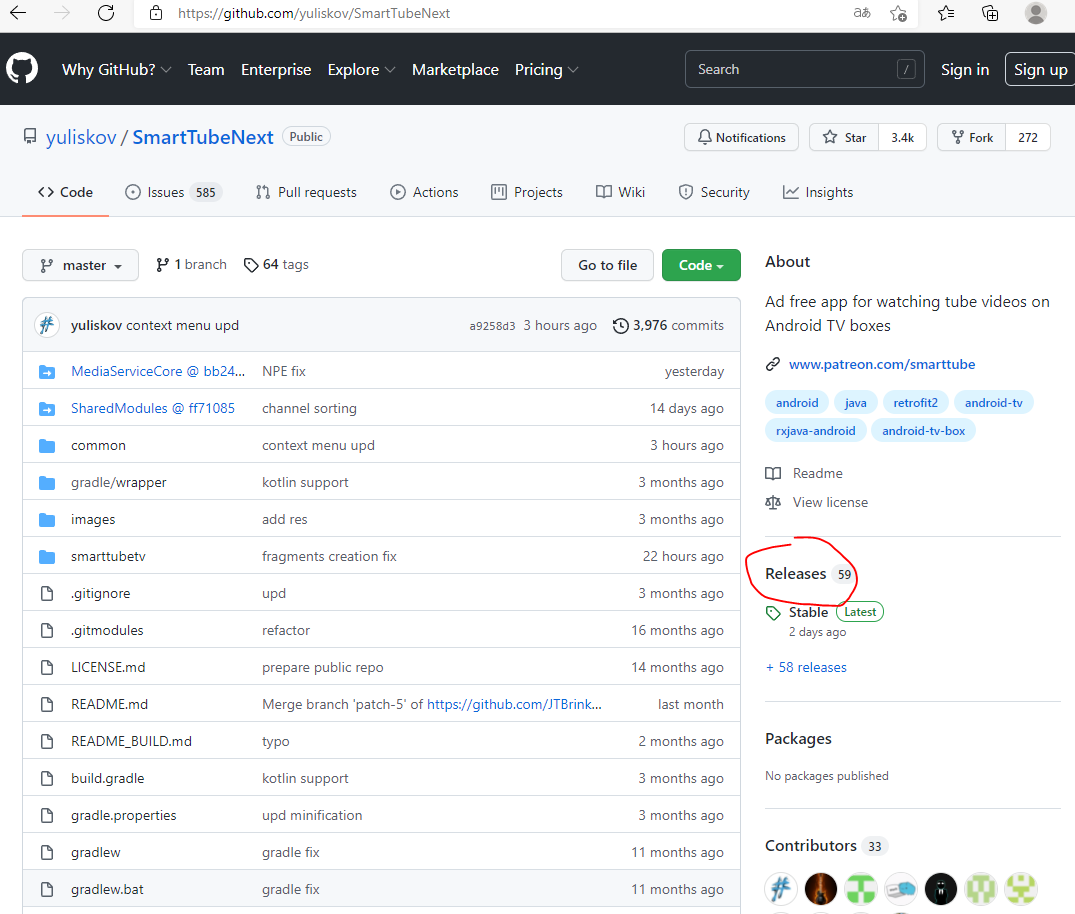Click the browser back arrow
Viewport: 1075px width, 914px height.
[x=18, y=13]
